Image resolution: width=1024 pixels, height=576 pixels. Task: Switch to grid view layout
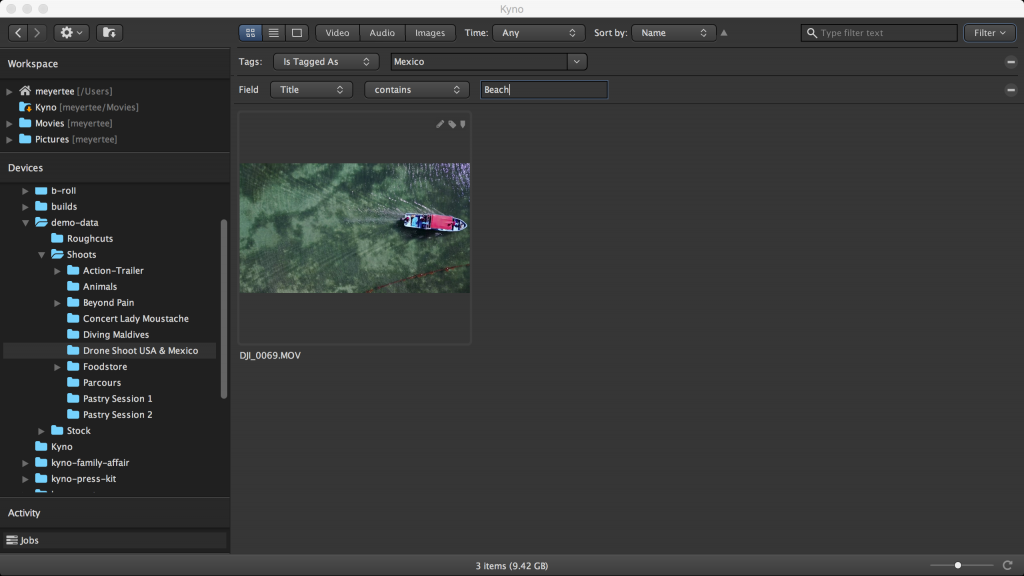(250, 32)
